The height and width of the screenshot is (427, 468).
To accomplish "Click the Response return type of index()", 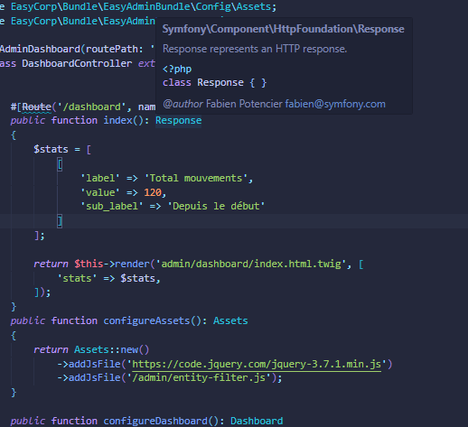I will coord(178,120).
